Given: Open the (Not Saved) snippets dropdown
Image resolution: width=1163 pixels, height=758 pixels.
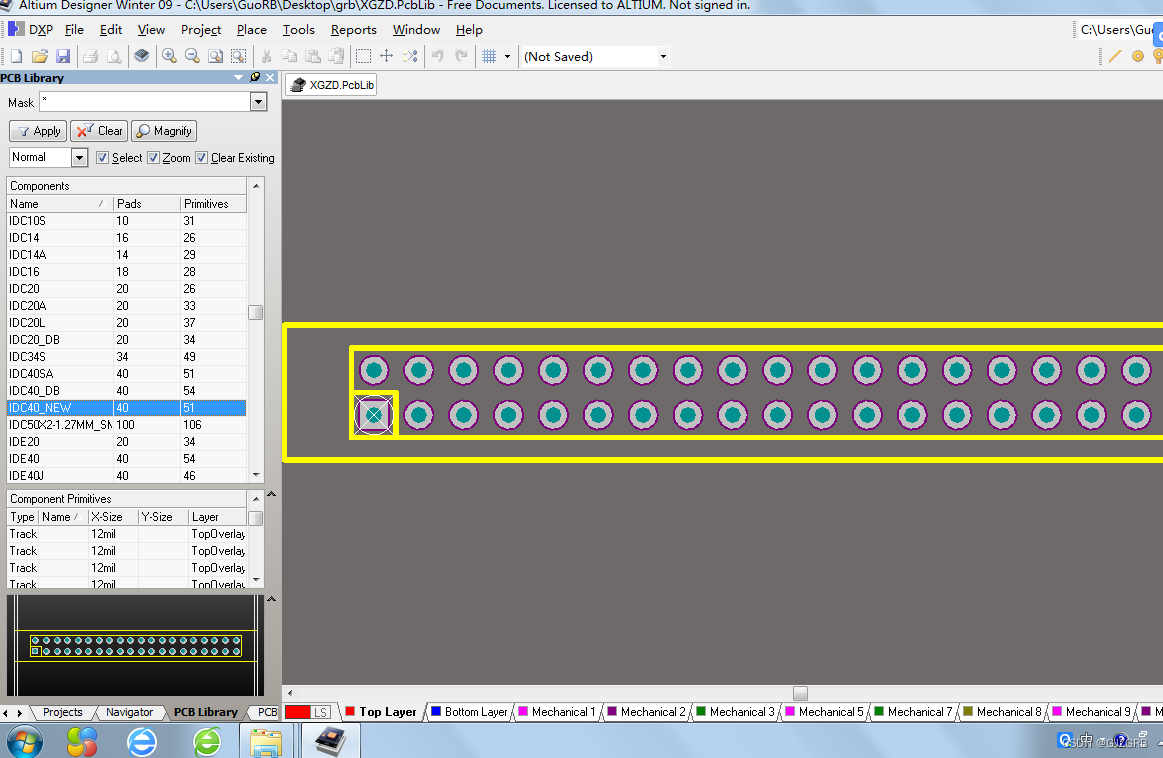Looking at the screenshot, I should [x=662, y=56].
